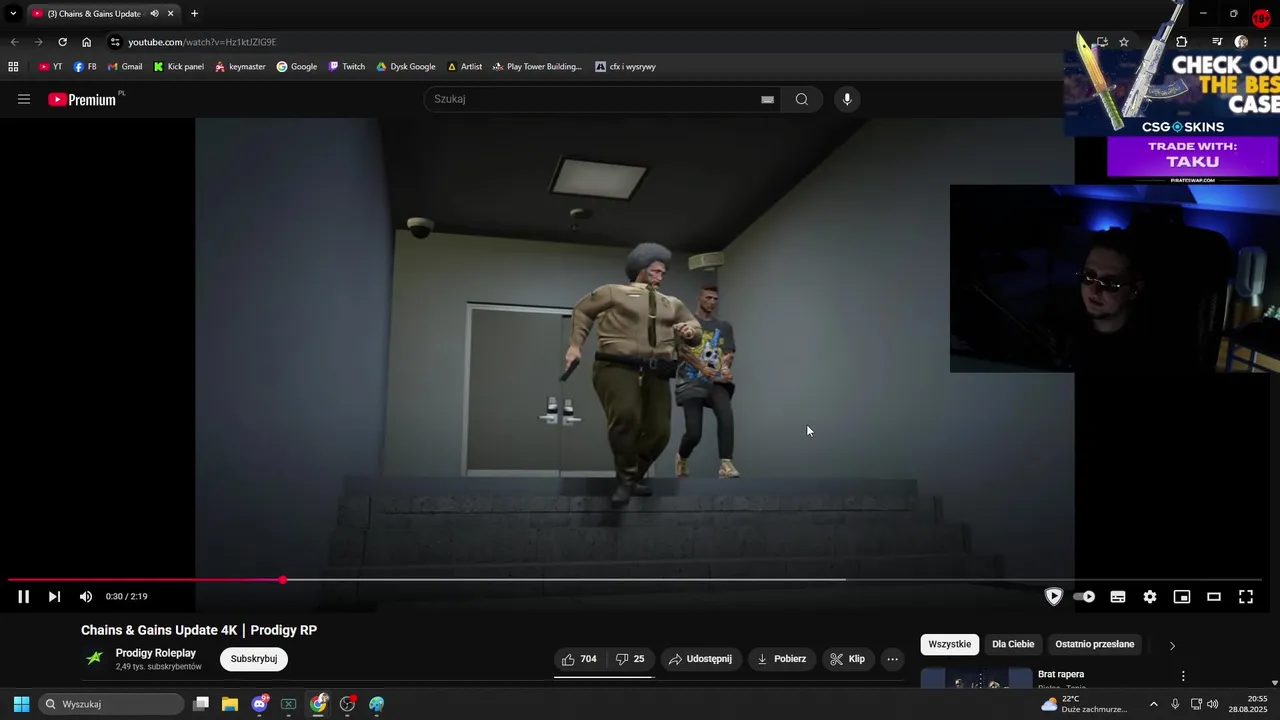Open a new browser tab

(x=194, y=14)
